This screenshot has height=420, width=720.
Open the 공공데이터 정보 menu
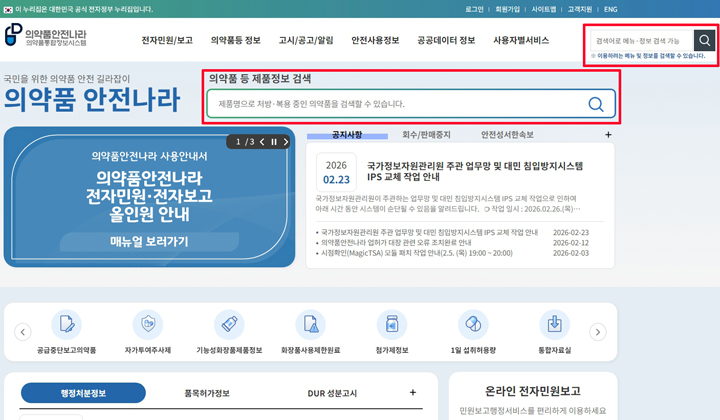coord(446,40)
